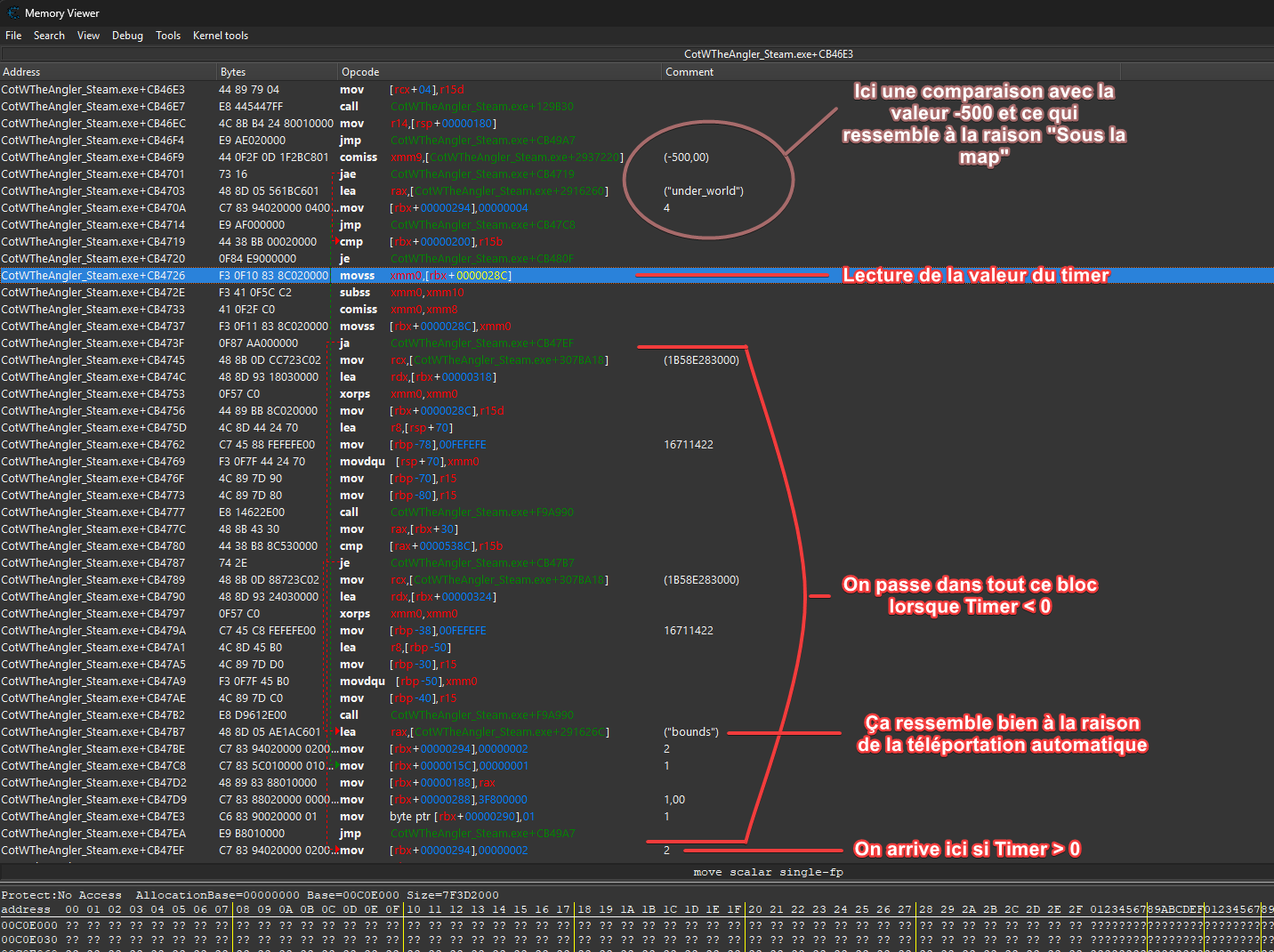1274x952 pixels.
Task: Click the jae target CotWTheAngler_Steam.exe+CB4719
Action: pos(483,174)
